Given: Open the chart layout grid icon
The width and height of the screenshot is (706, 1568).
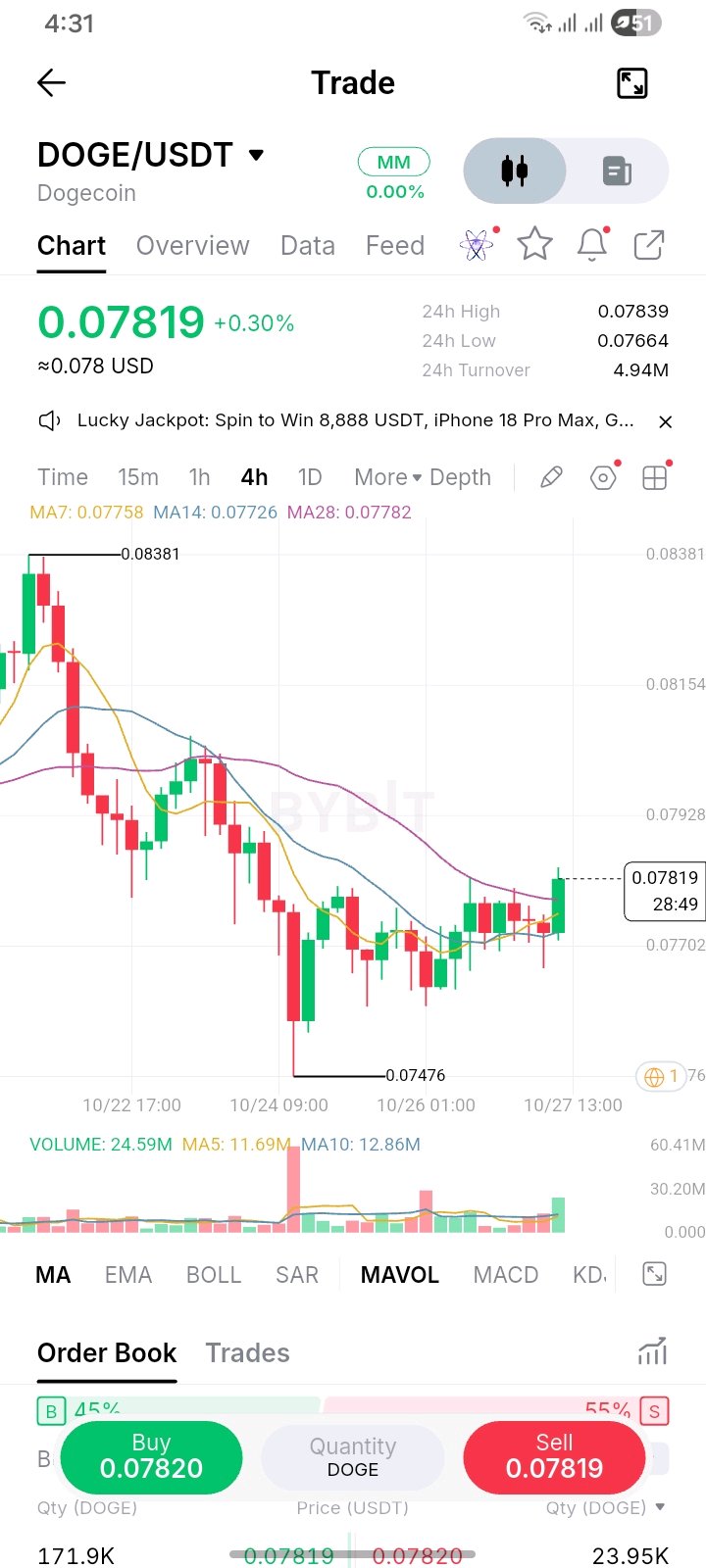Looking at the screenshot, I should pyautogui.click(x=655, y=477).
